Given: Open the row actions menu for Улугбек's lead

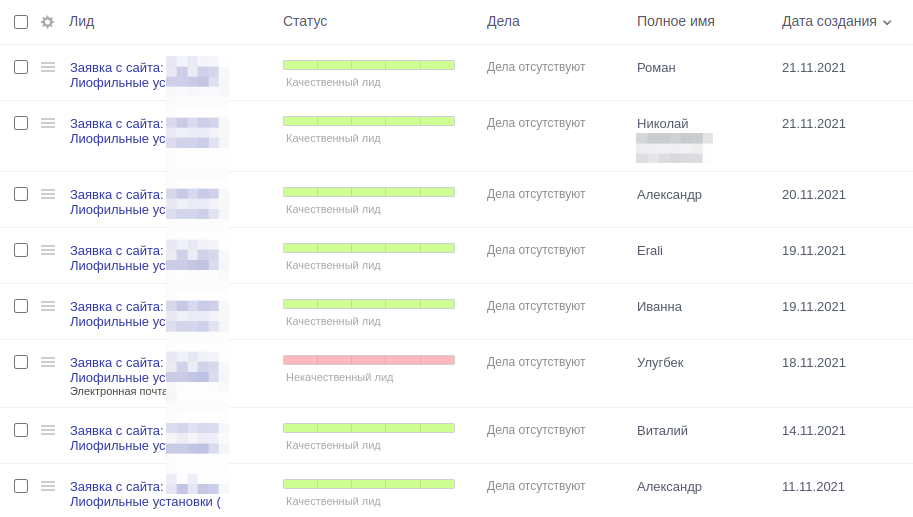Looking at the screenshot, I should [48, 362].
